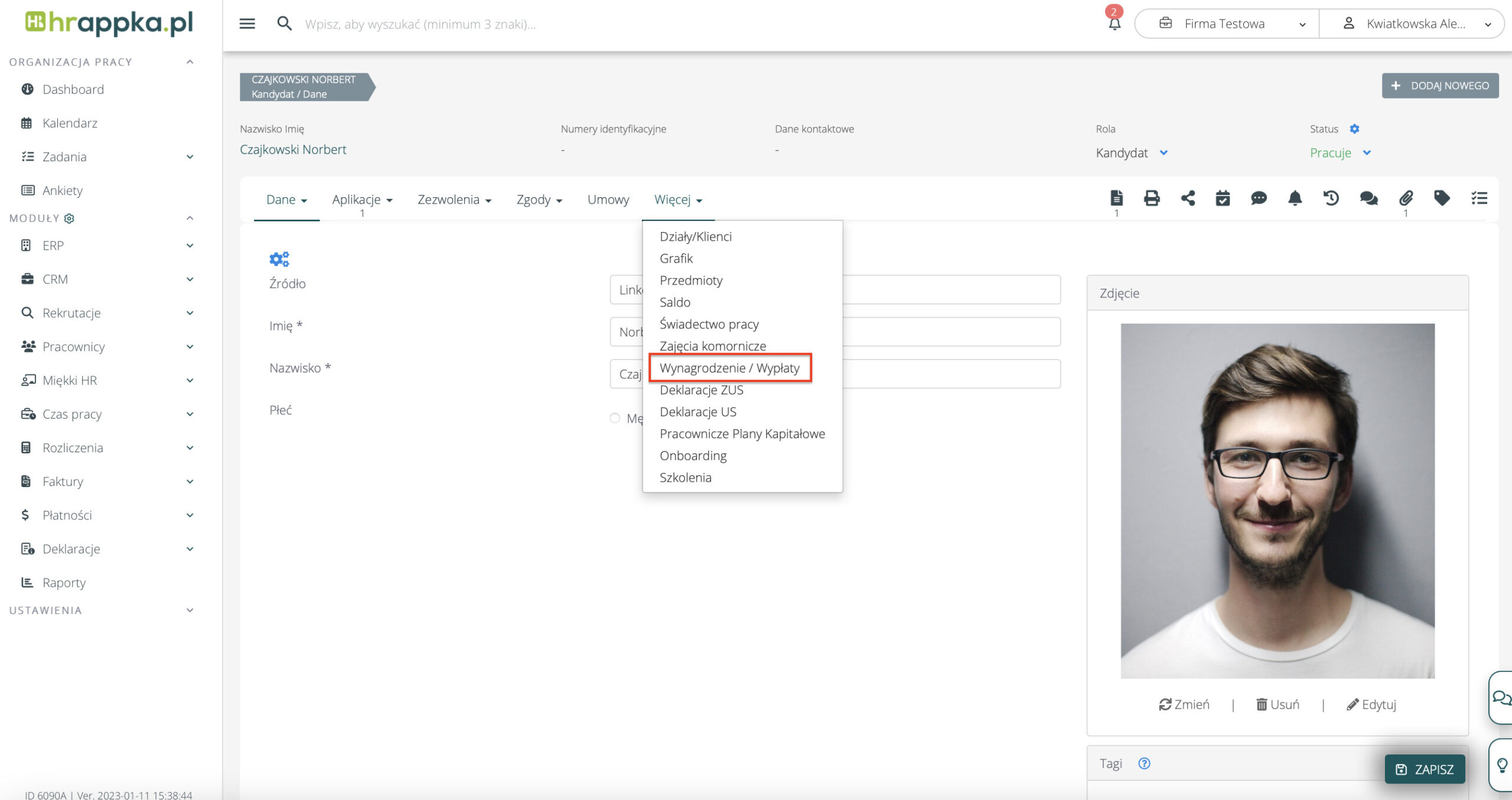Screen dimensions: 1512x800
Task: Click DODAJ NOWEGO button
Action: pyautogui.click(x=1439, y=86)
